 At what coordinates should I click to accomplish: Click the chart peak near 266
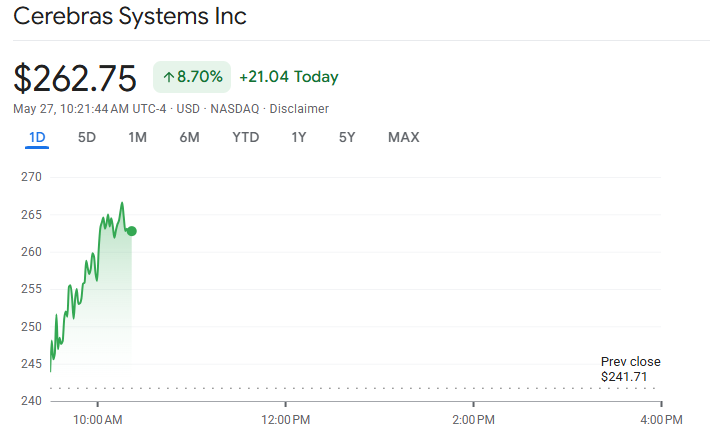click(122, 203)
